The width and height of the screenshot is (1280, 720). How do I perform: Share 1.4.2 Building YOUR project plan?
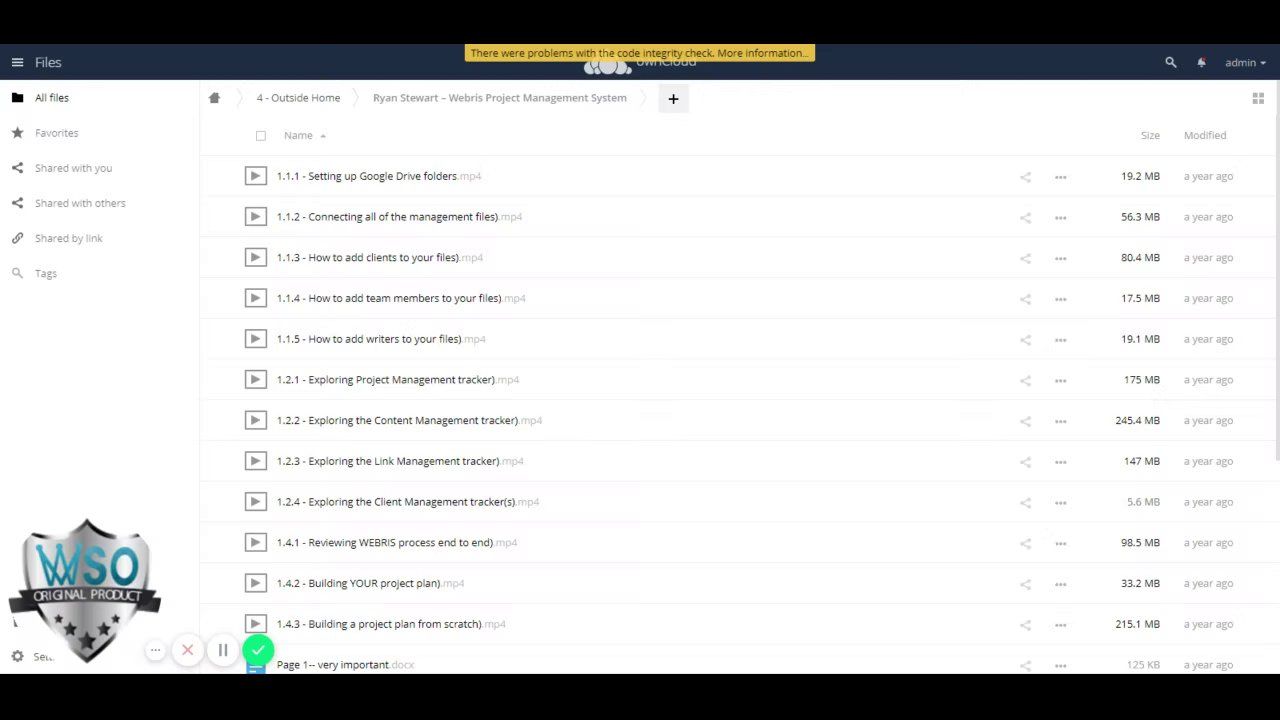(x=1025, y=584)
